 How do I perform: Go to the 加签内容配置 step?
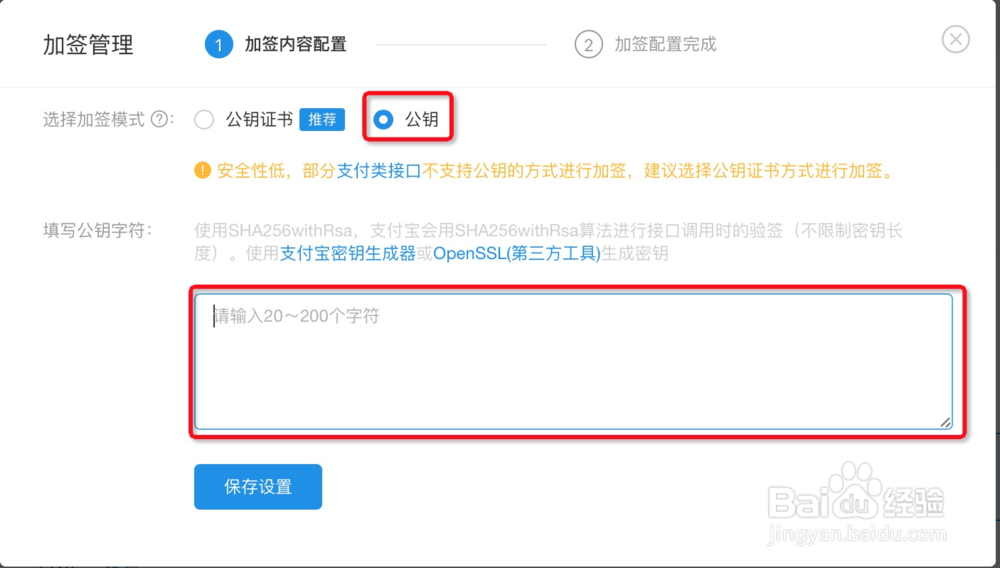(x=295, y=45)
